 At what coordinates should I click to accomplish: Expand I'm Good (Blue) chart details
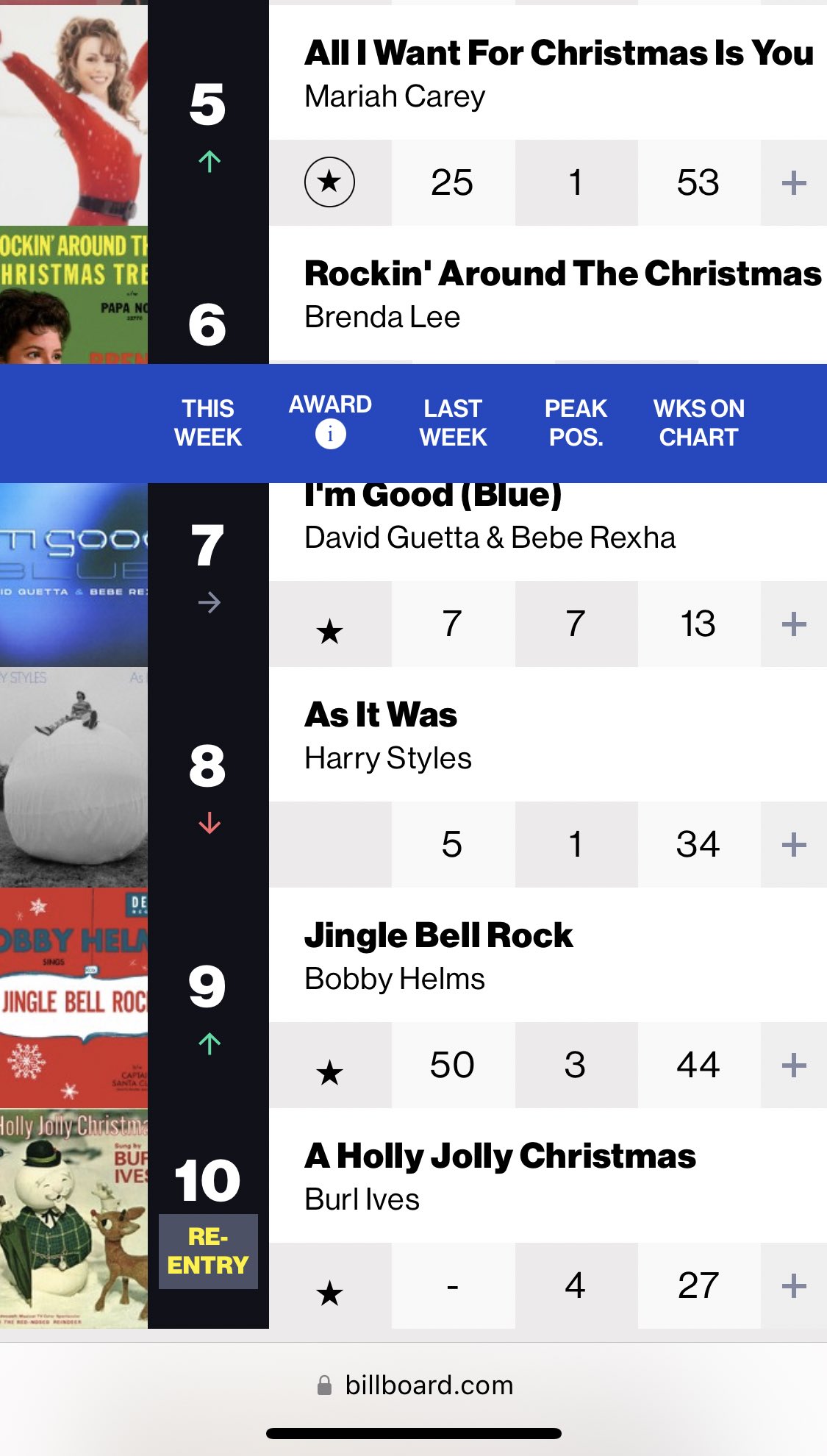pos(794,624)
